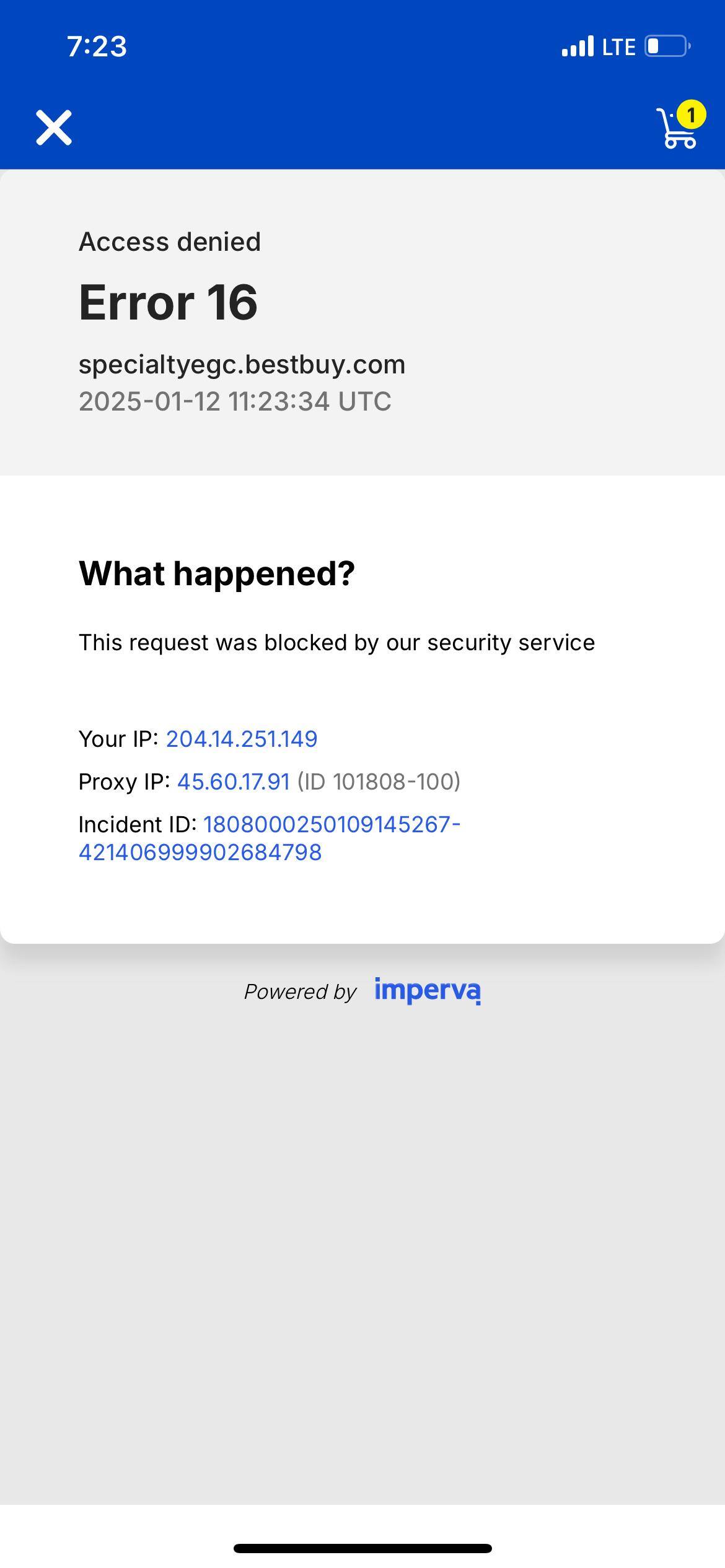Tap the yellow cart badge showing 1
Image resolution: width=725 pixels, height=1568 pixels.
coord(691,115)
